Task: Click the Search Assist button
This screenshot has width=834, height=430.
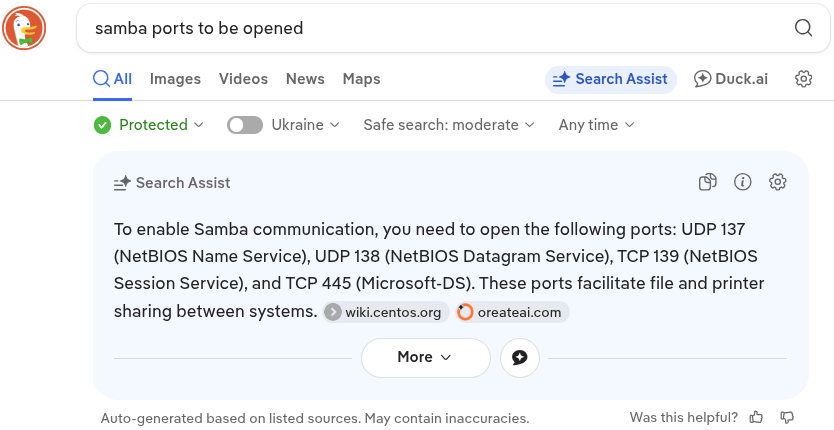Action: click(x=611, y=79)
